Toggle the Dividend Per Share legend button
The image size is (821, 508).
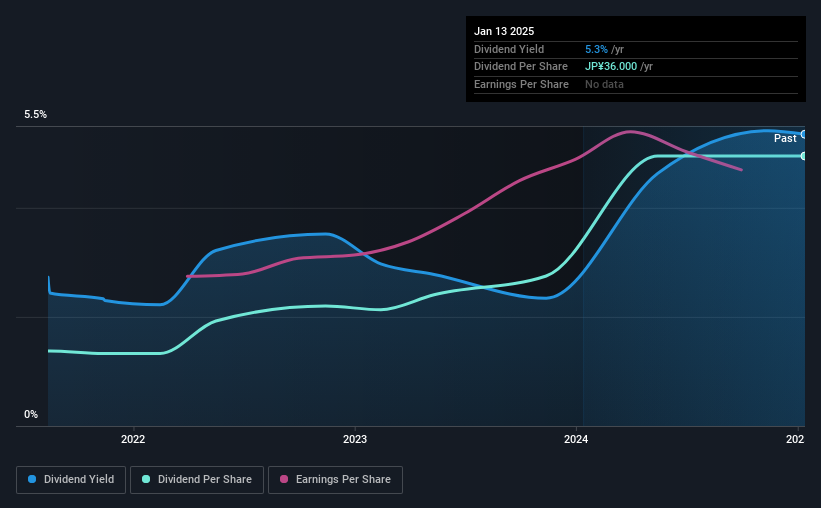click(197, 480)
